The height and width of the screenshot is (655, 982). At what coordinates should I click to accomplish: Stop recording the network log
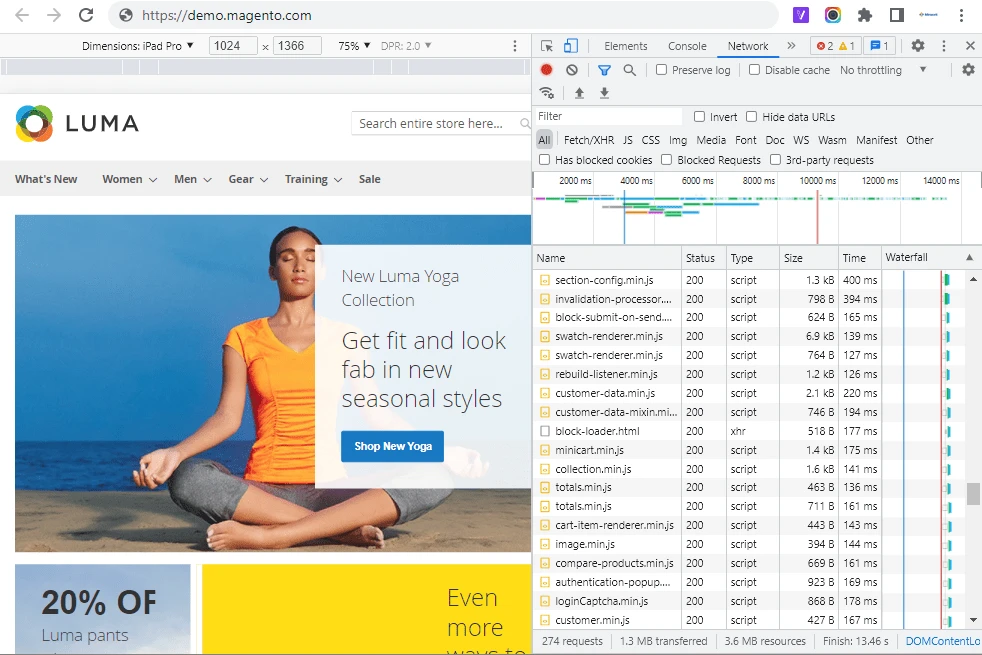[x=547, y=70]
